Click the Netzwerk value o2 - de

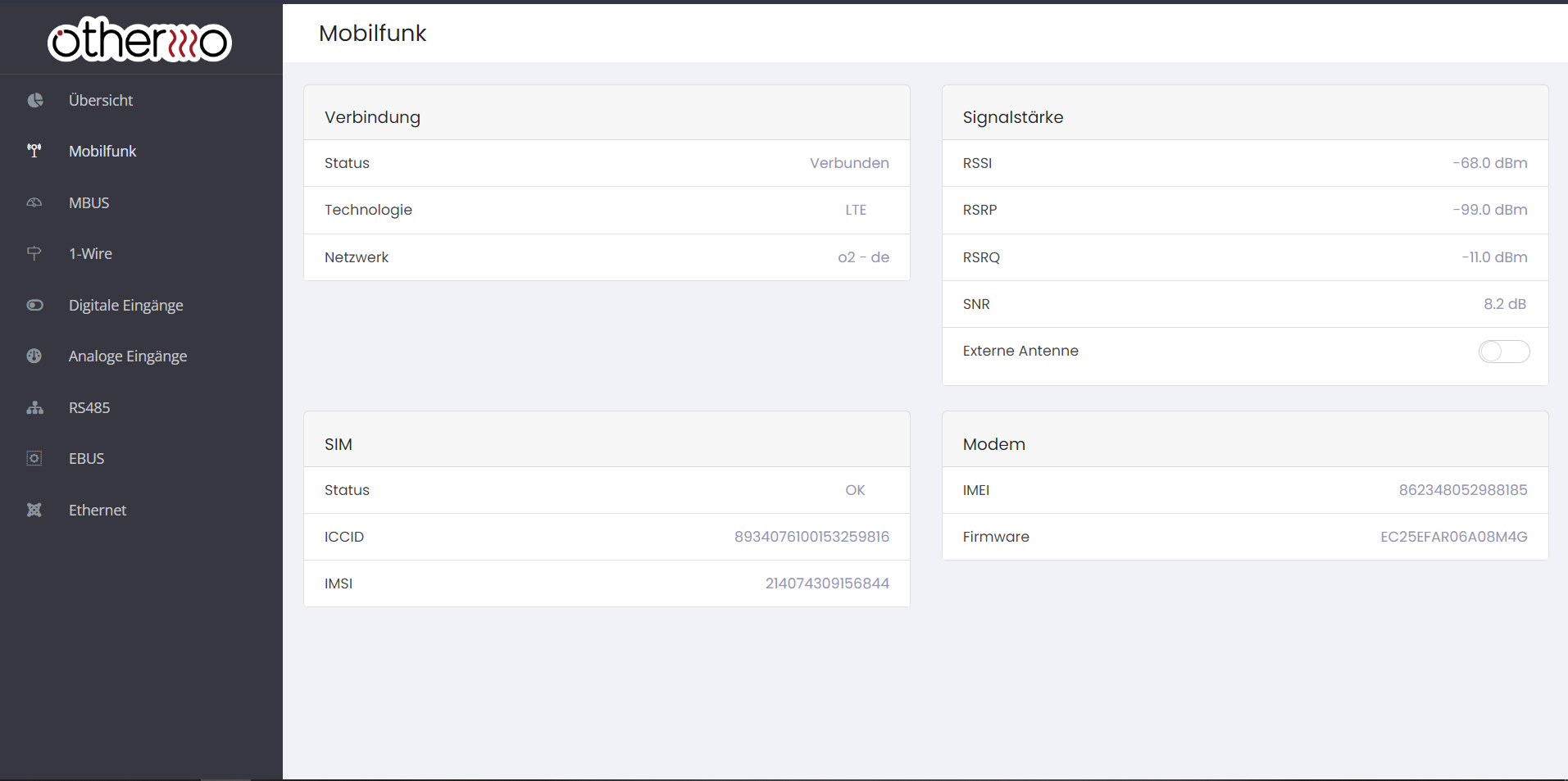[x=863, y=257]
